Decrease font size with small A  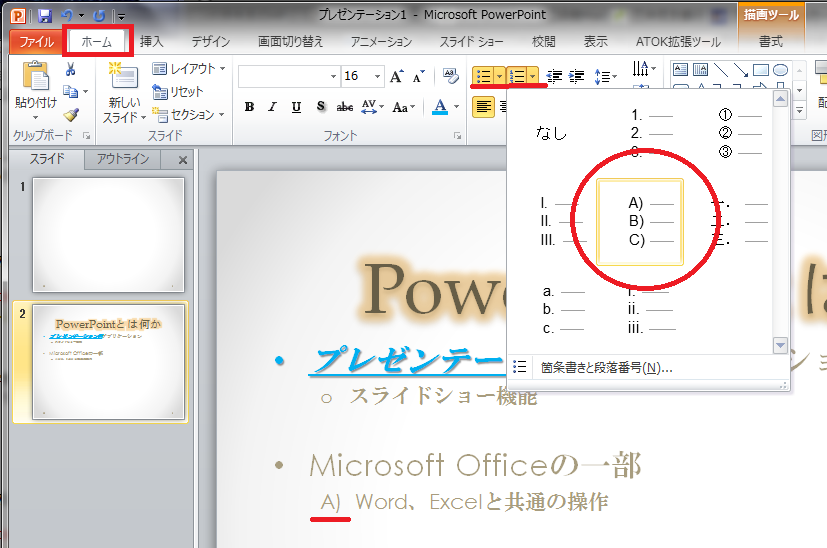pos(419,77)
